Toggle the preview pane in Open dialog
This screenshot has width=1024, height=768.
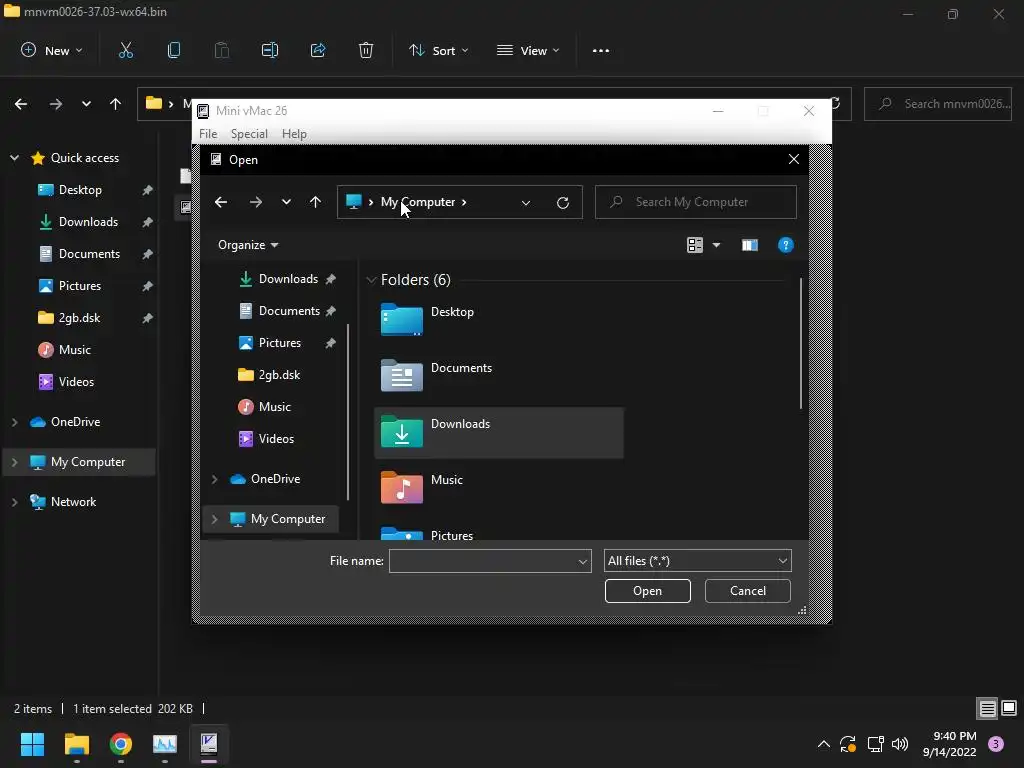click(x=750, y=245)
